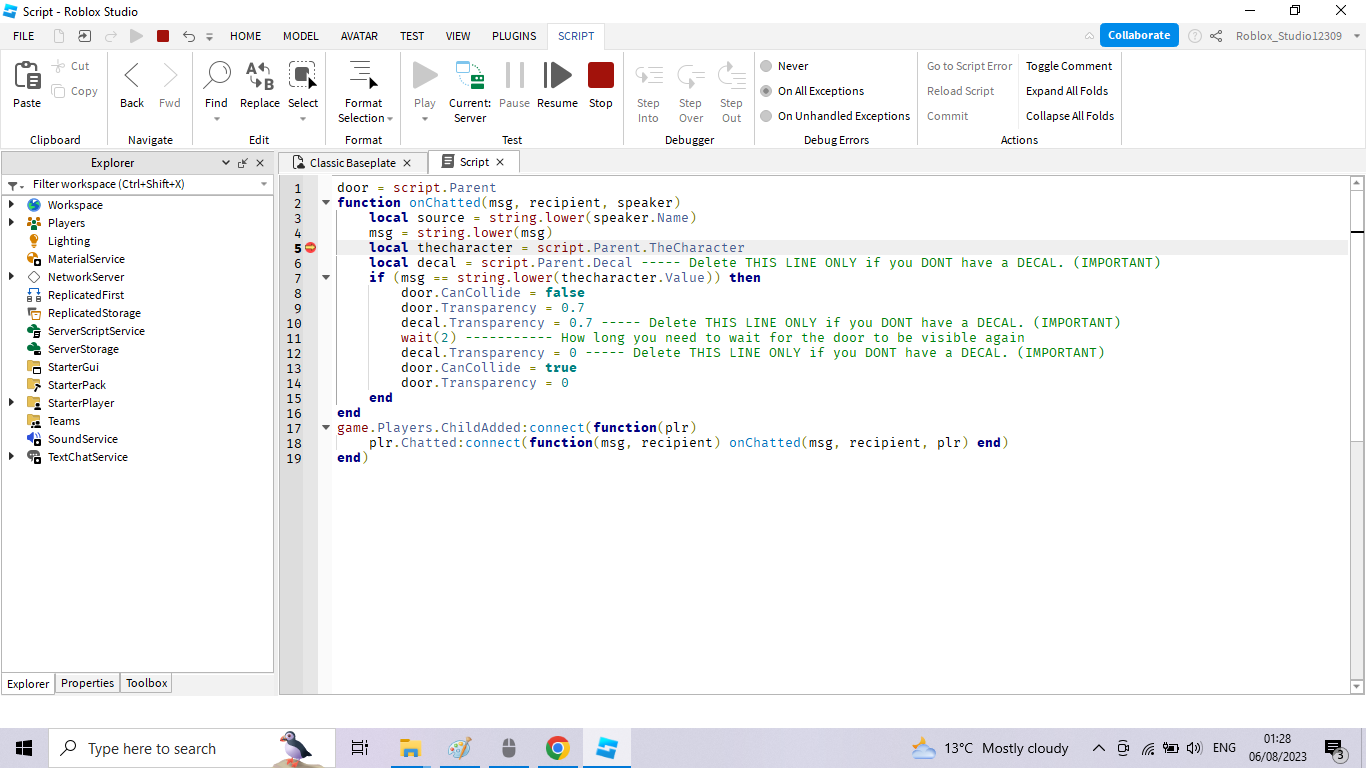The width and height of the screenshot is (1366, 768).
Task: Navigate Fwd in the script
Action: (170, 75)
